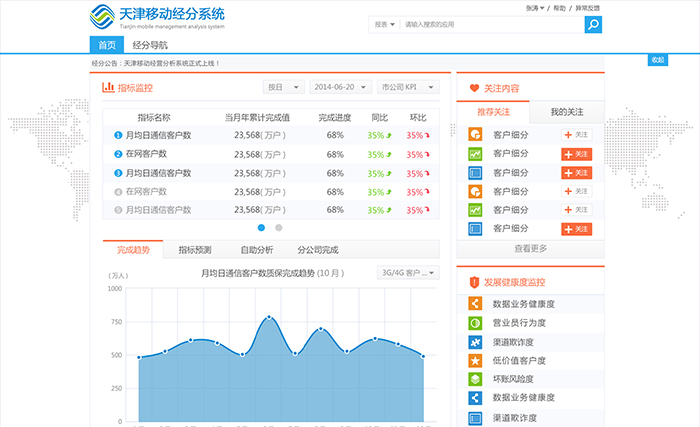Viewport: 700px width, 427px height.
Task: Click the 关注内容 heart icon
Action: 474,88
